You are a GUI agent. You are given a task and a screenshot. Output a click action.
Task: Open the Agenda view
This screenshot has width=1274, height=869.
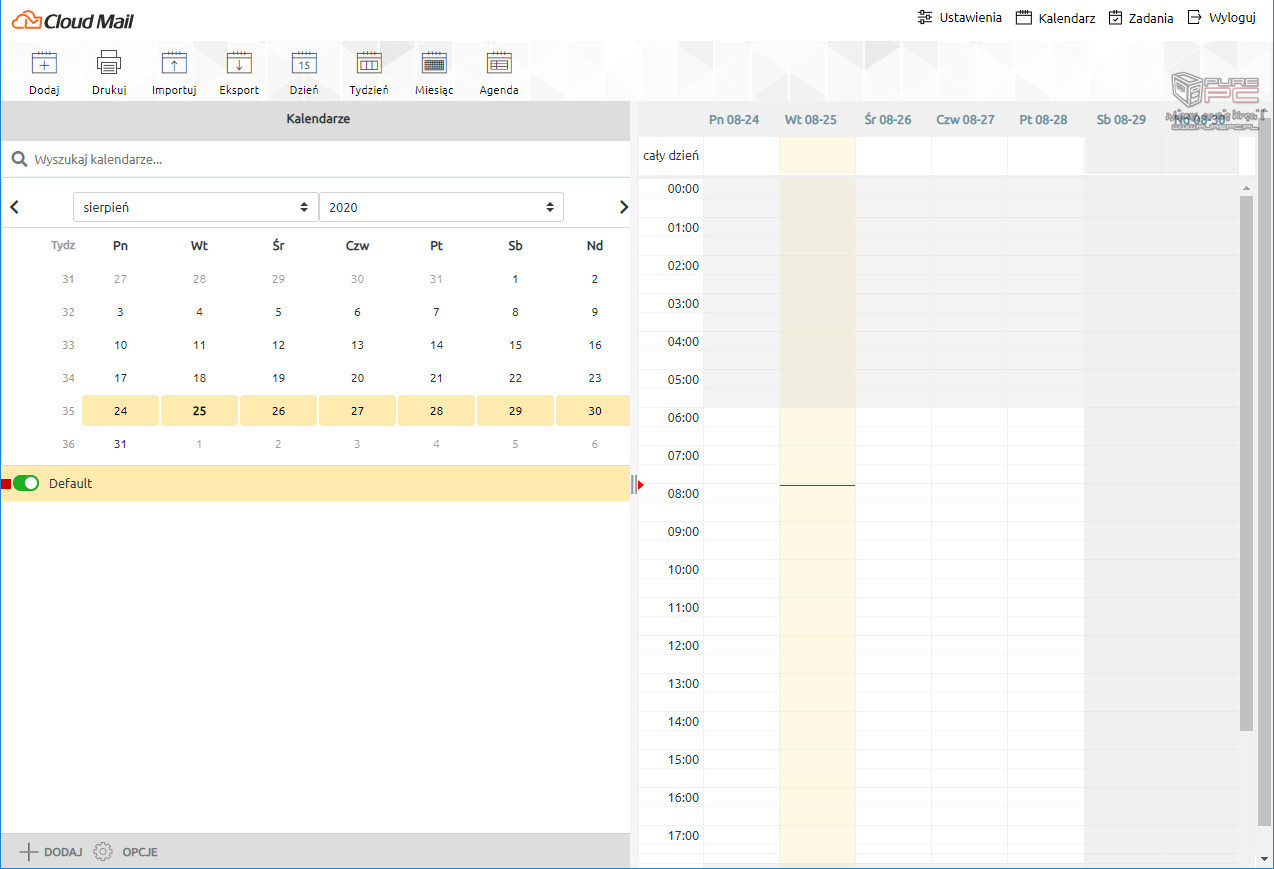[499, 64]
